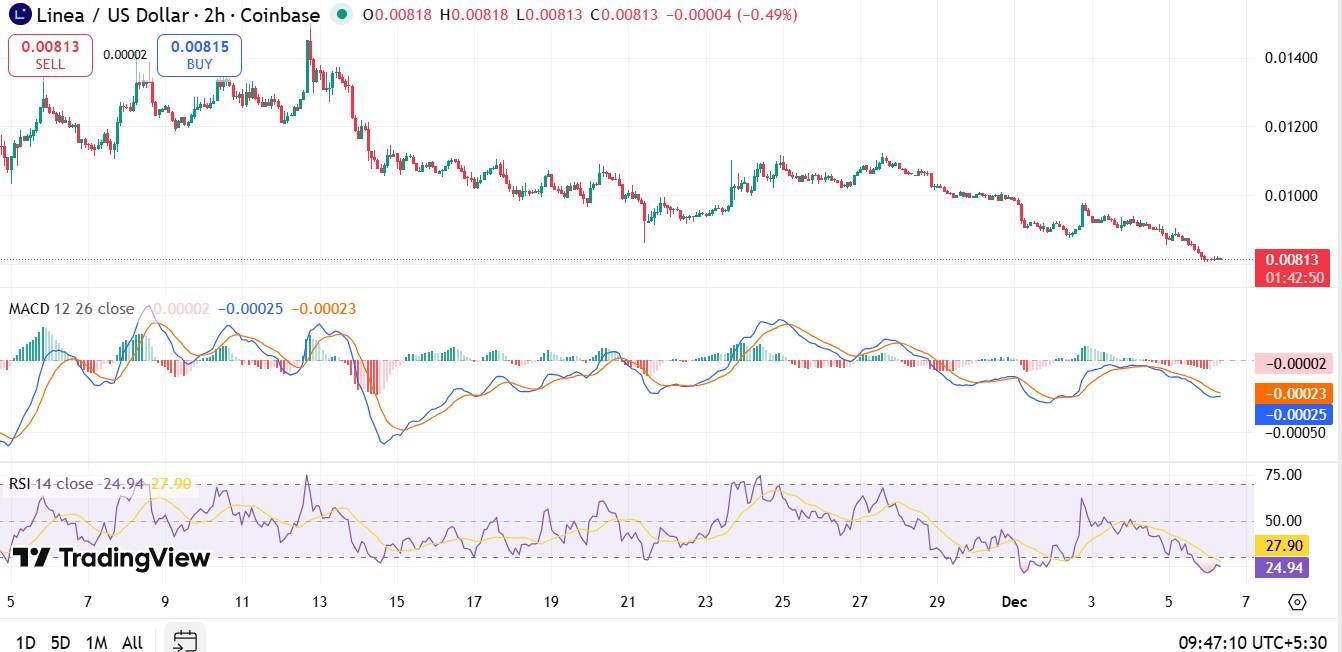Click the BUY 0.00815 button

point(198,54)
